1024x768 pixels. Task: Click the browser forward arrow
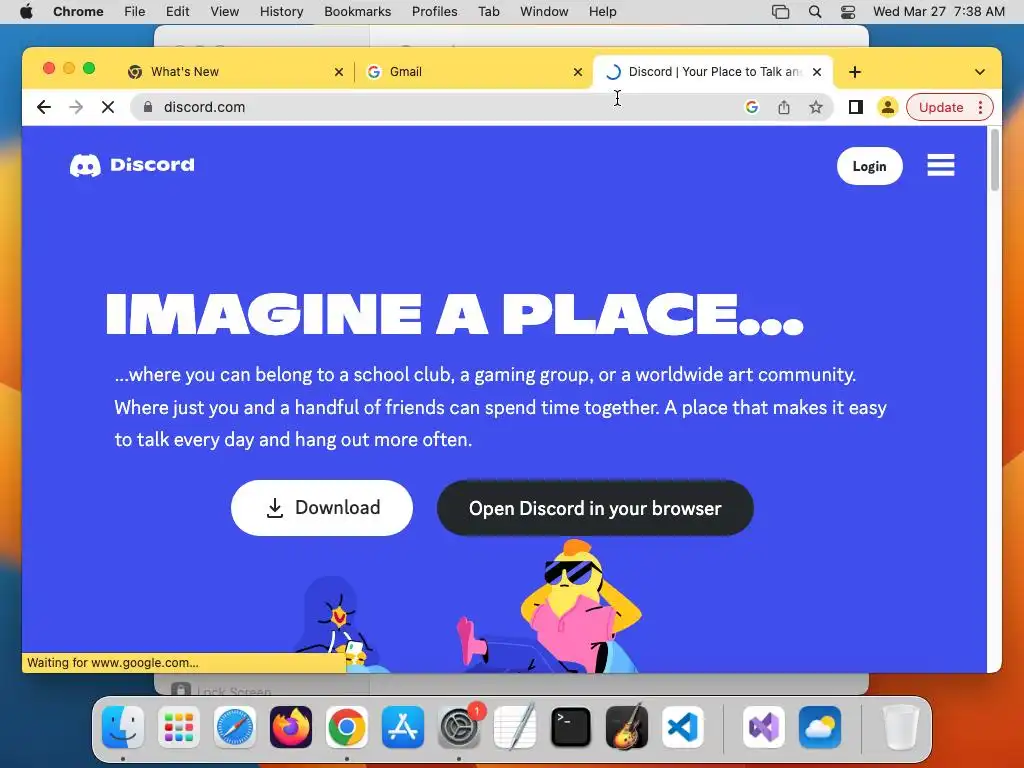click(x=76, y=107)
